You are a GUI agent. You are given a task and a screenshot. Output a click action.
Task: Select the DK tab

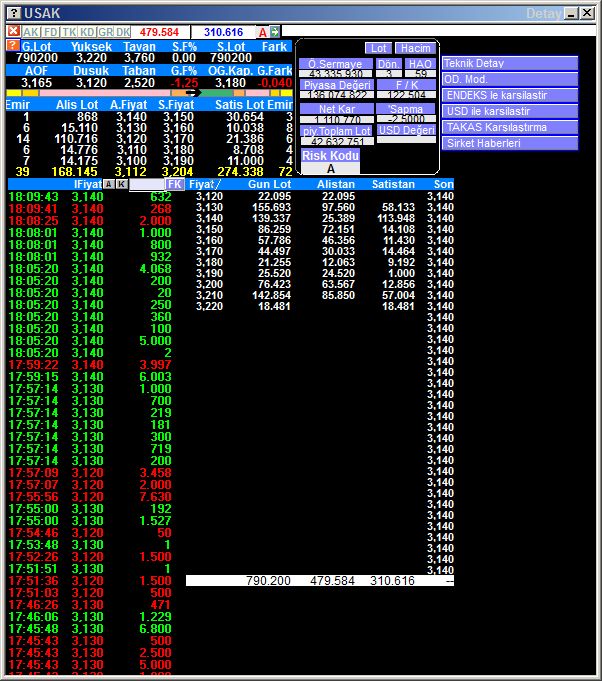pos(123,32)
